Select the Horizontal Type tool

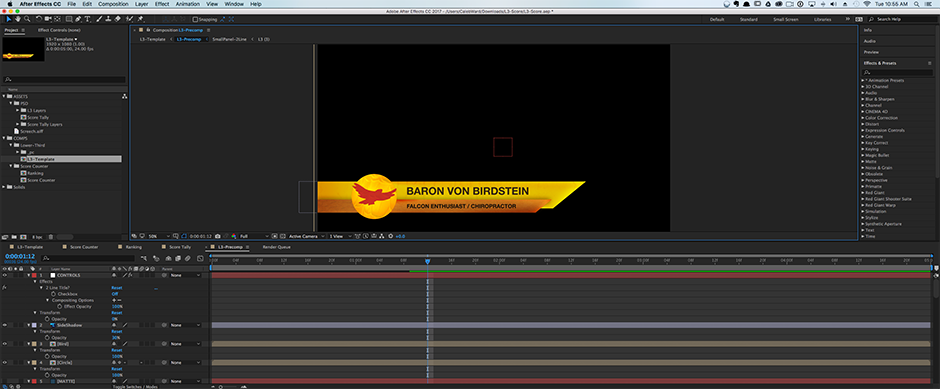tap(88, 19)
